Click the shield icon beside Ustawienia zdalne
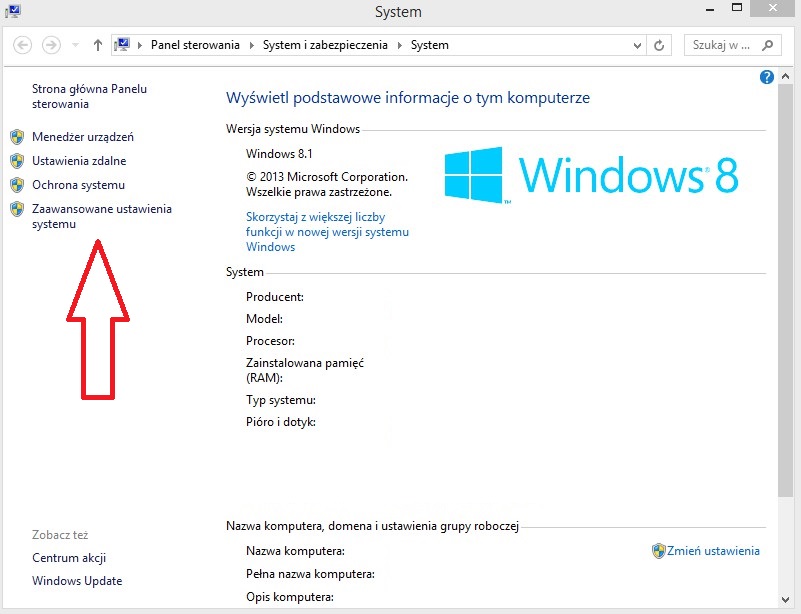The width and height of the screenshot is (801, 614). (x=17, y=161)
